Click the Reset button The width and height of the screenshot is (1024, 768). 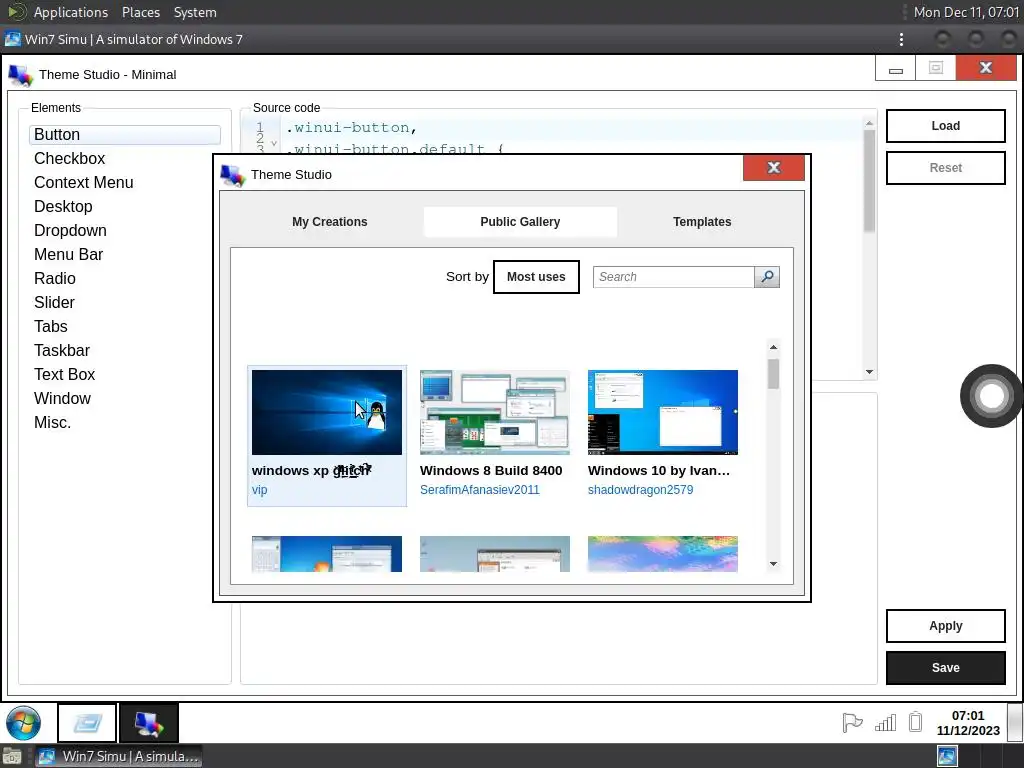(946, 168)
